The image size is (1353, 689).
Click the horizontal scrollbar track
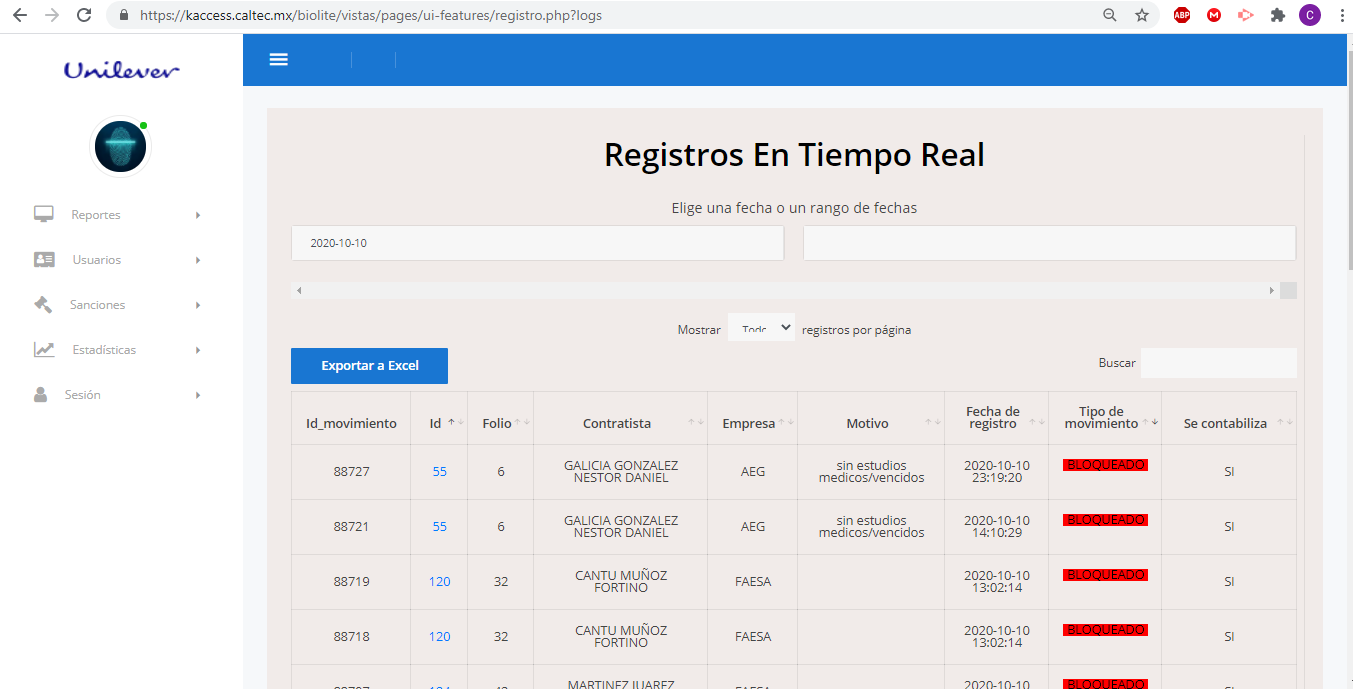coord(785,290)
